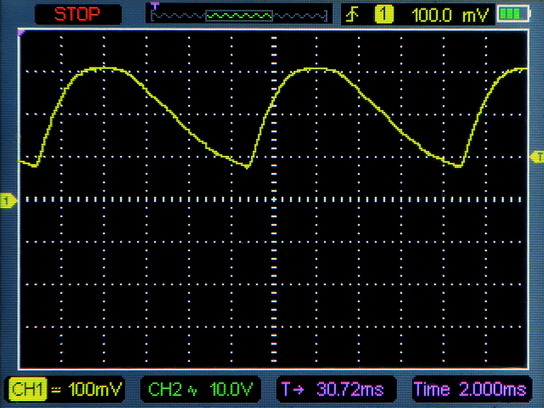Viewport: 544px width, 408px height.
Task: Click the rising edge trigger icon
Action: click(x=352, y=15)
